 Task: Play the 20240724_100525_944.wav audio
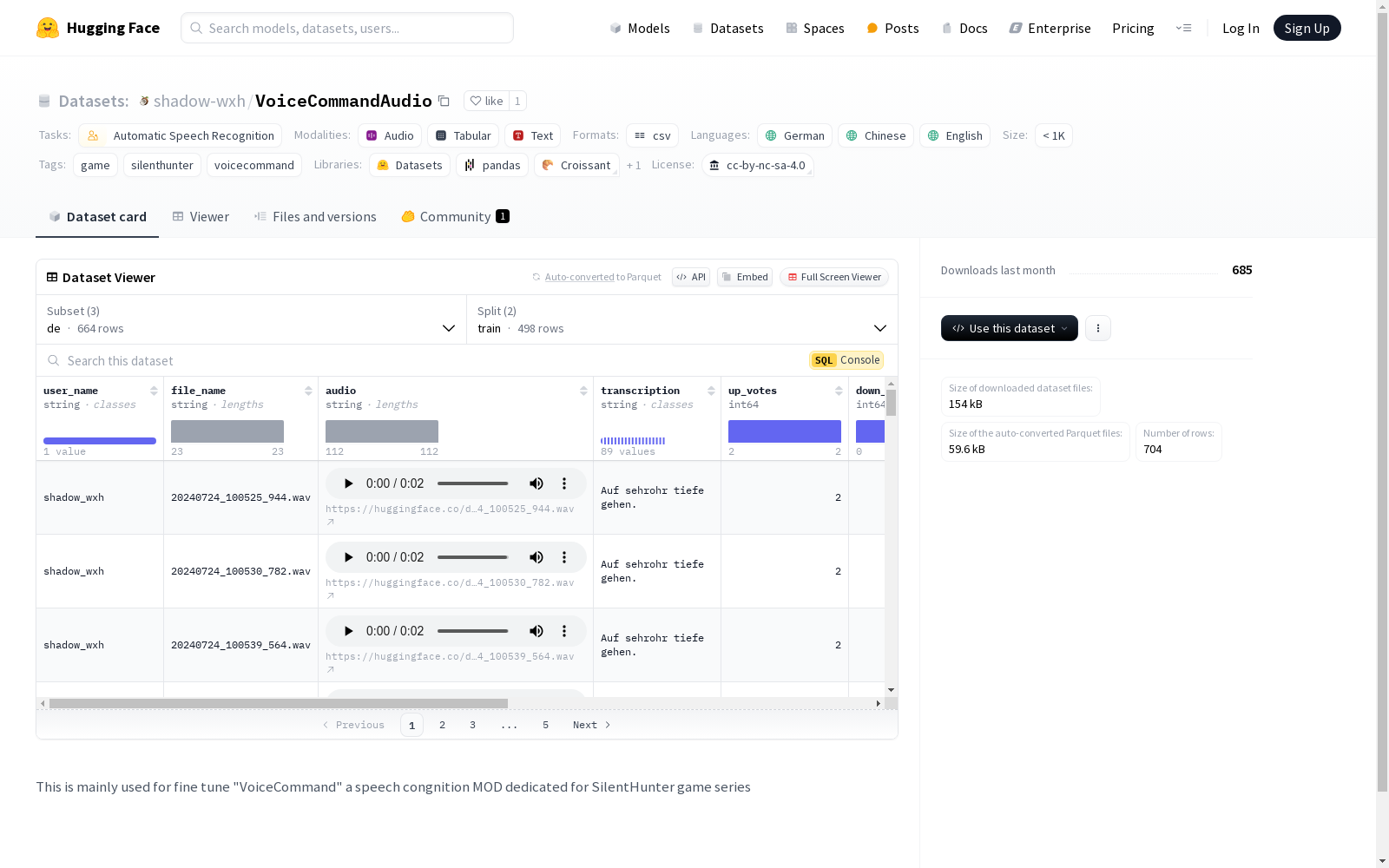[x=348, y=483]
